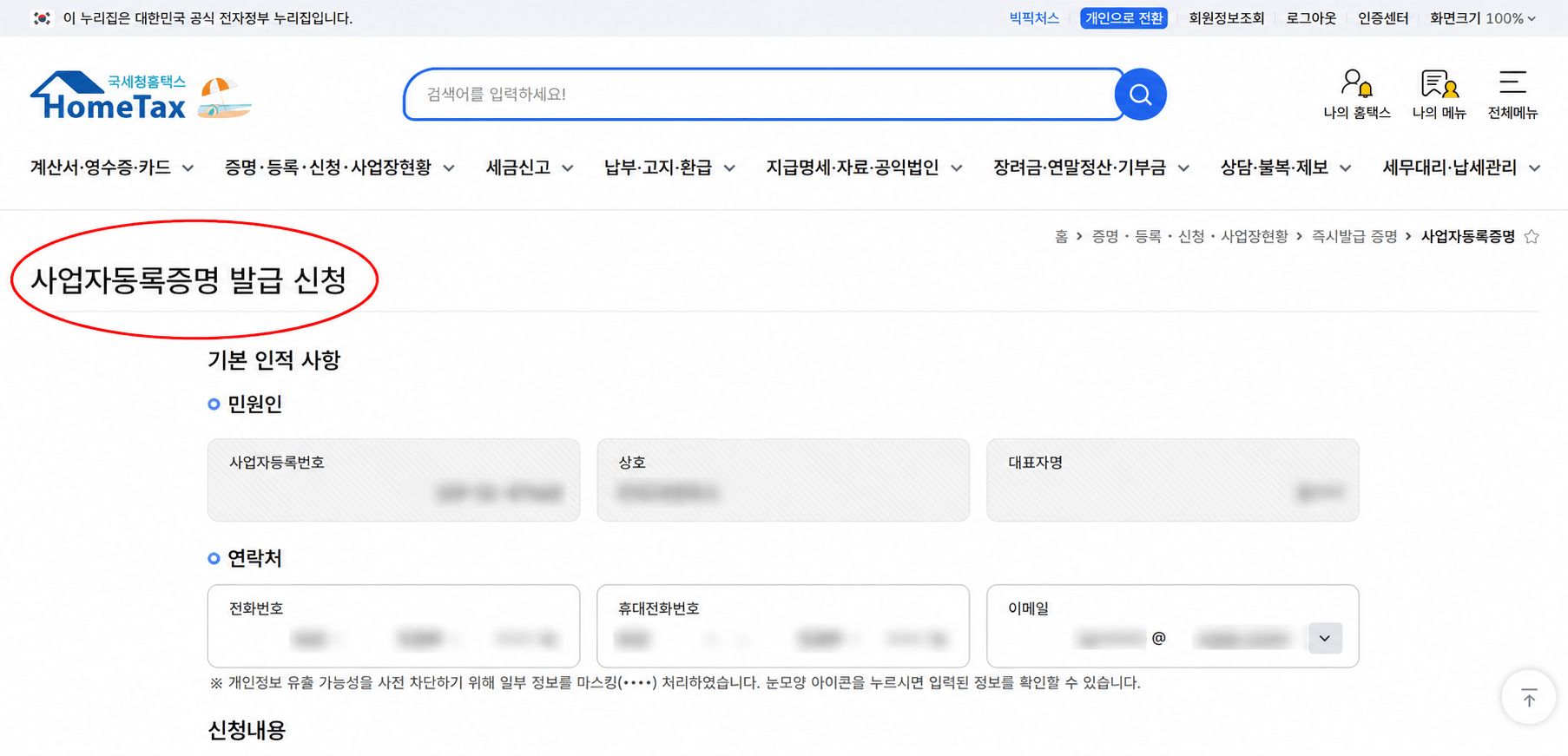Click the 상호 field
The width and height of the screenshot is (1568, 756).
tap(783, 480)
